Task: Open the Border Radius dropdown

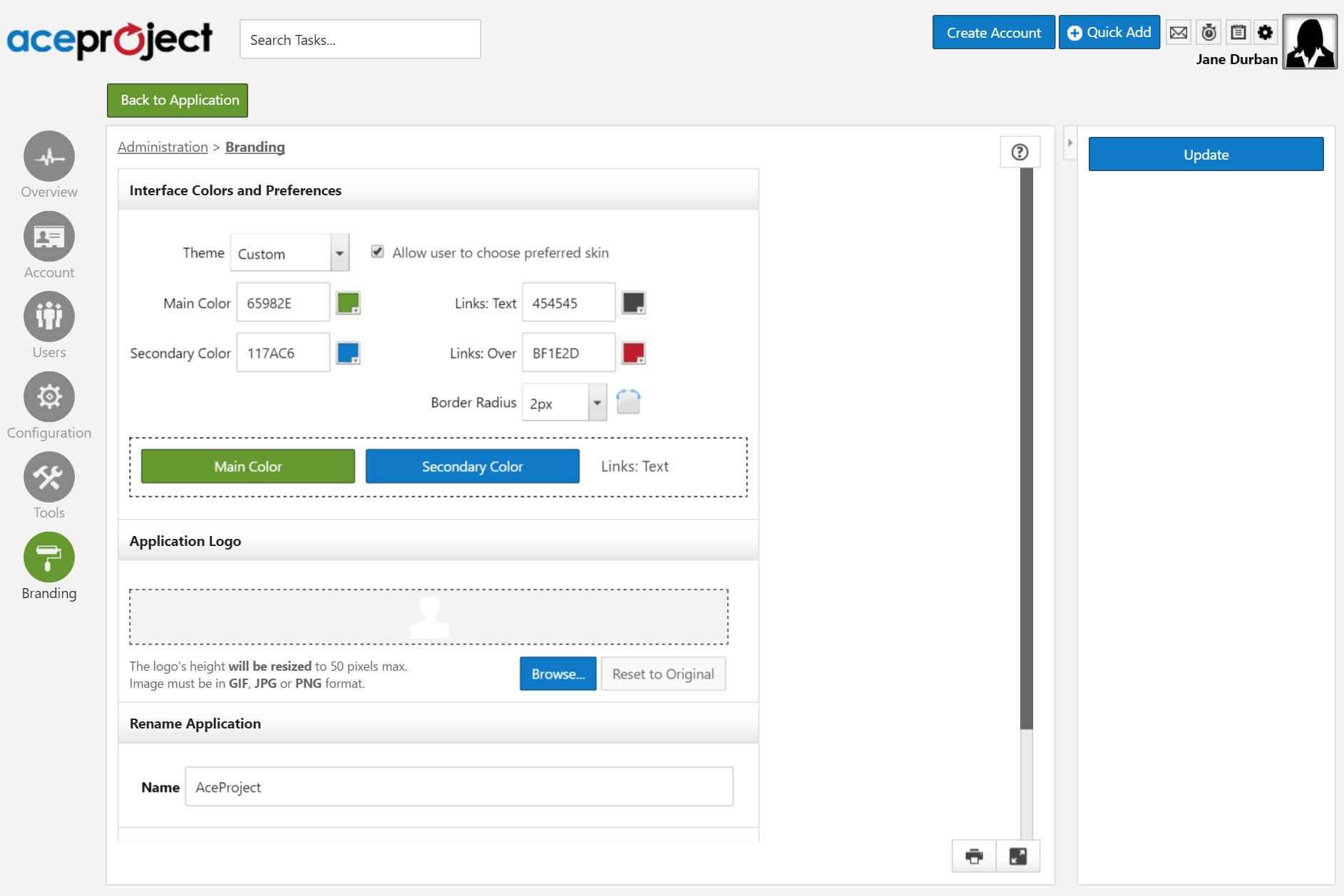Action: click(x=597, y=402)
